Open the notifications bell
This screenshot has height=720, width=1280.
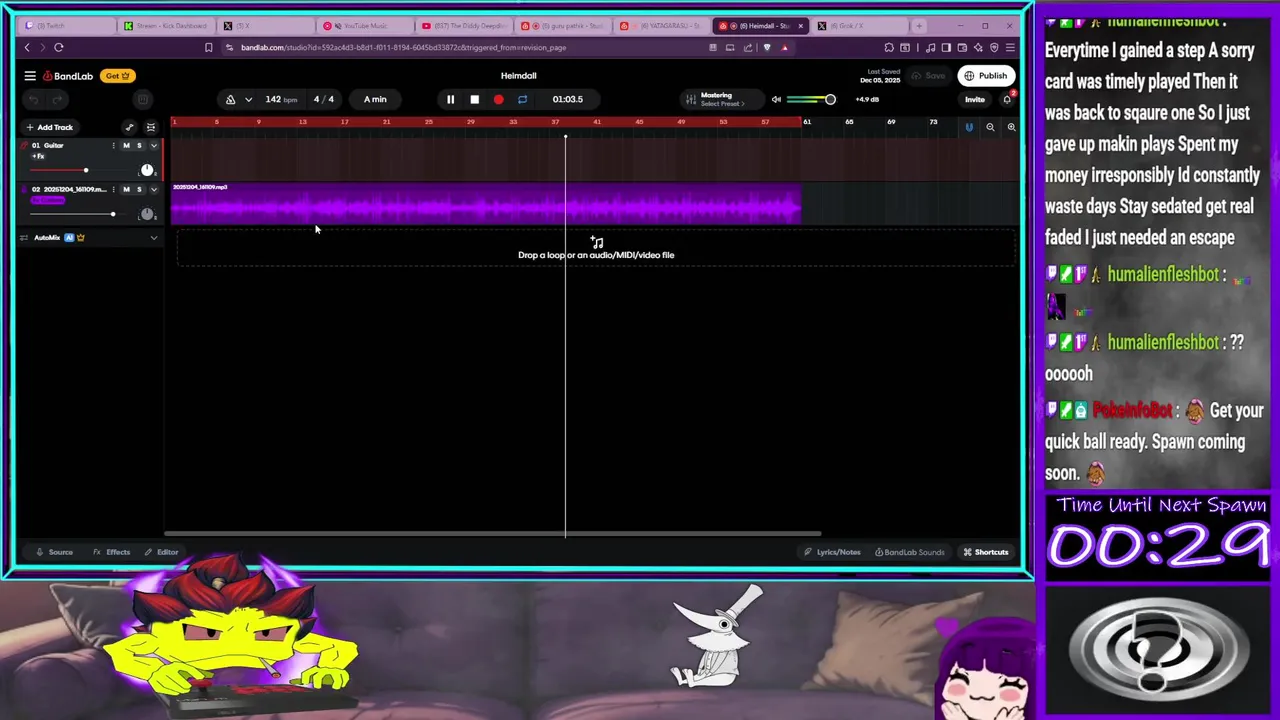pos(1007,99)
